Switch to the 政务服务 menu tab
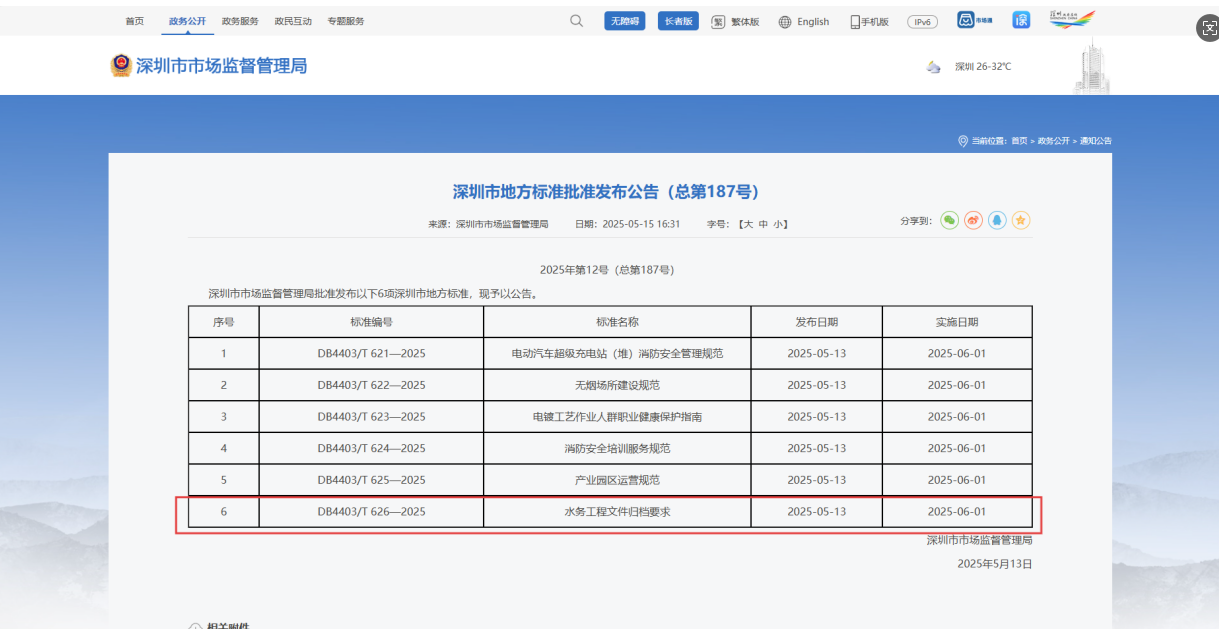 tap(240, 19)
